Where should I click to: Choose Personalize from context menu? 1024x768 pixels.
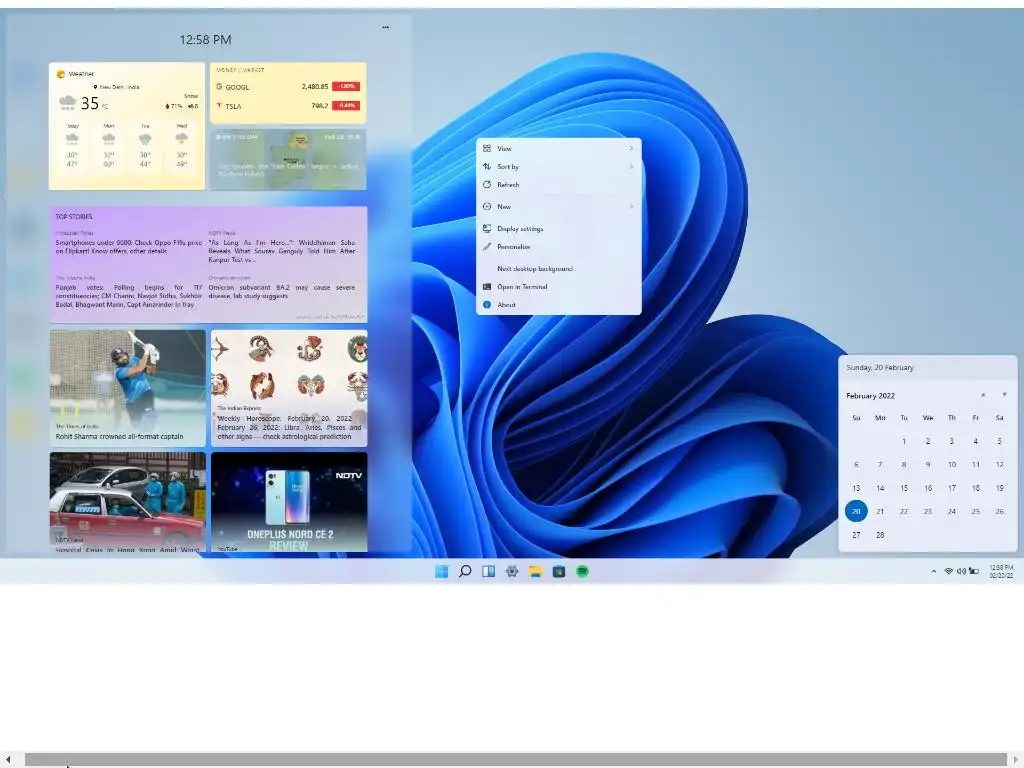(x=559, y=247)
